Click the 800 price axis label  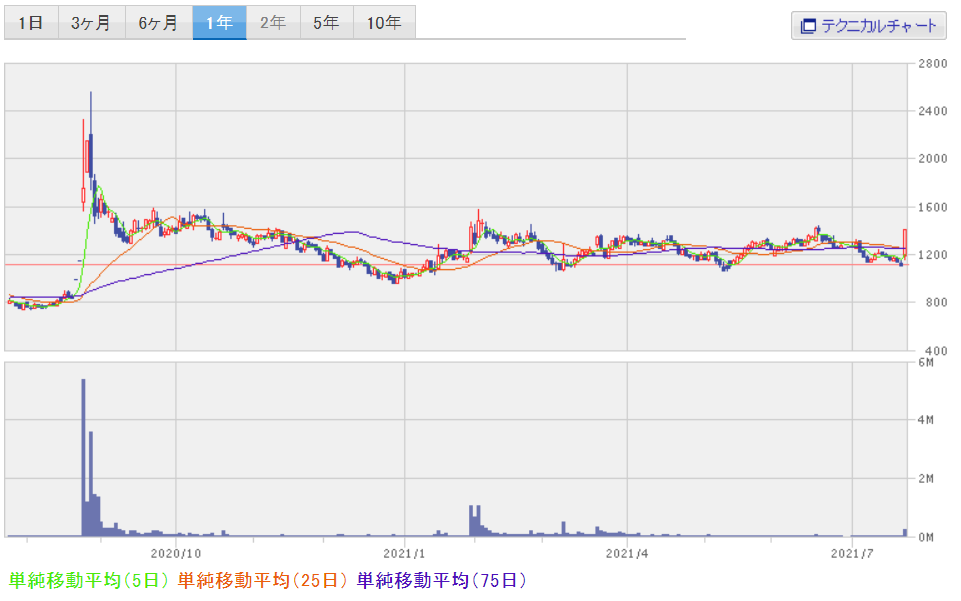[936, 302]
